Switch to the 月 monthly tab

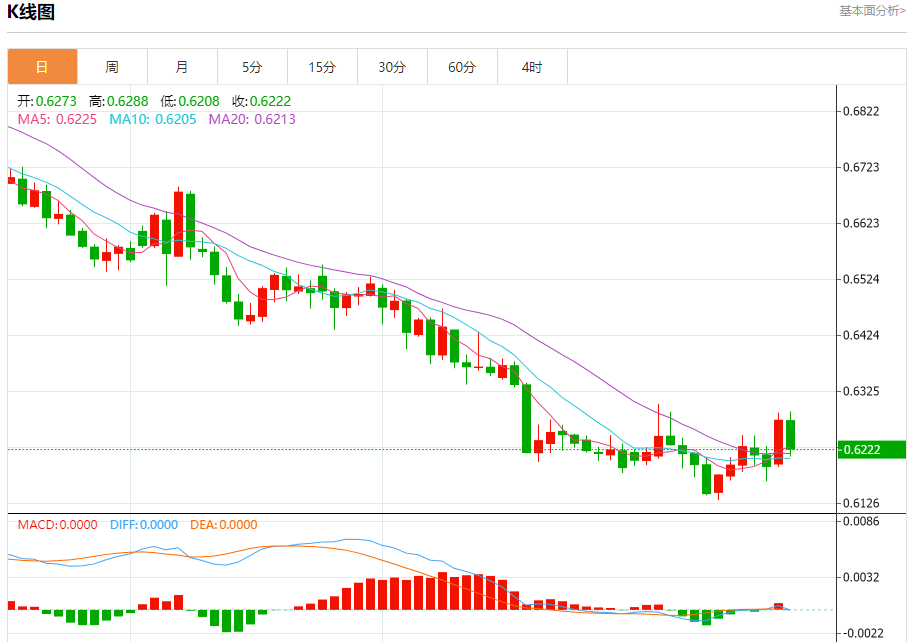click(182, 67)
